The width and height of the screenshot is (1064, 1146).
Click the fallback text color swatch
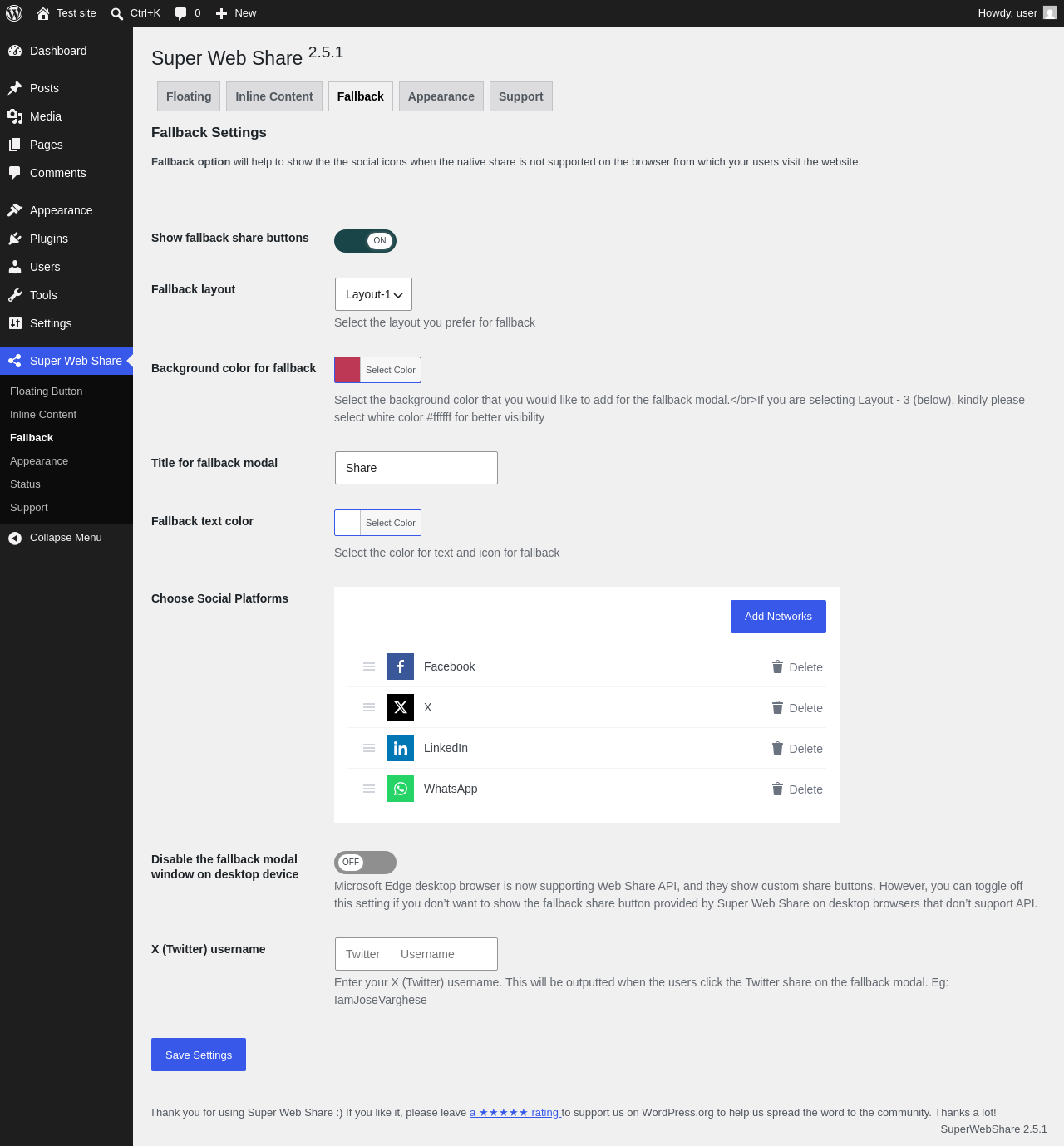pos(347,523)
